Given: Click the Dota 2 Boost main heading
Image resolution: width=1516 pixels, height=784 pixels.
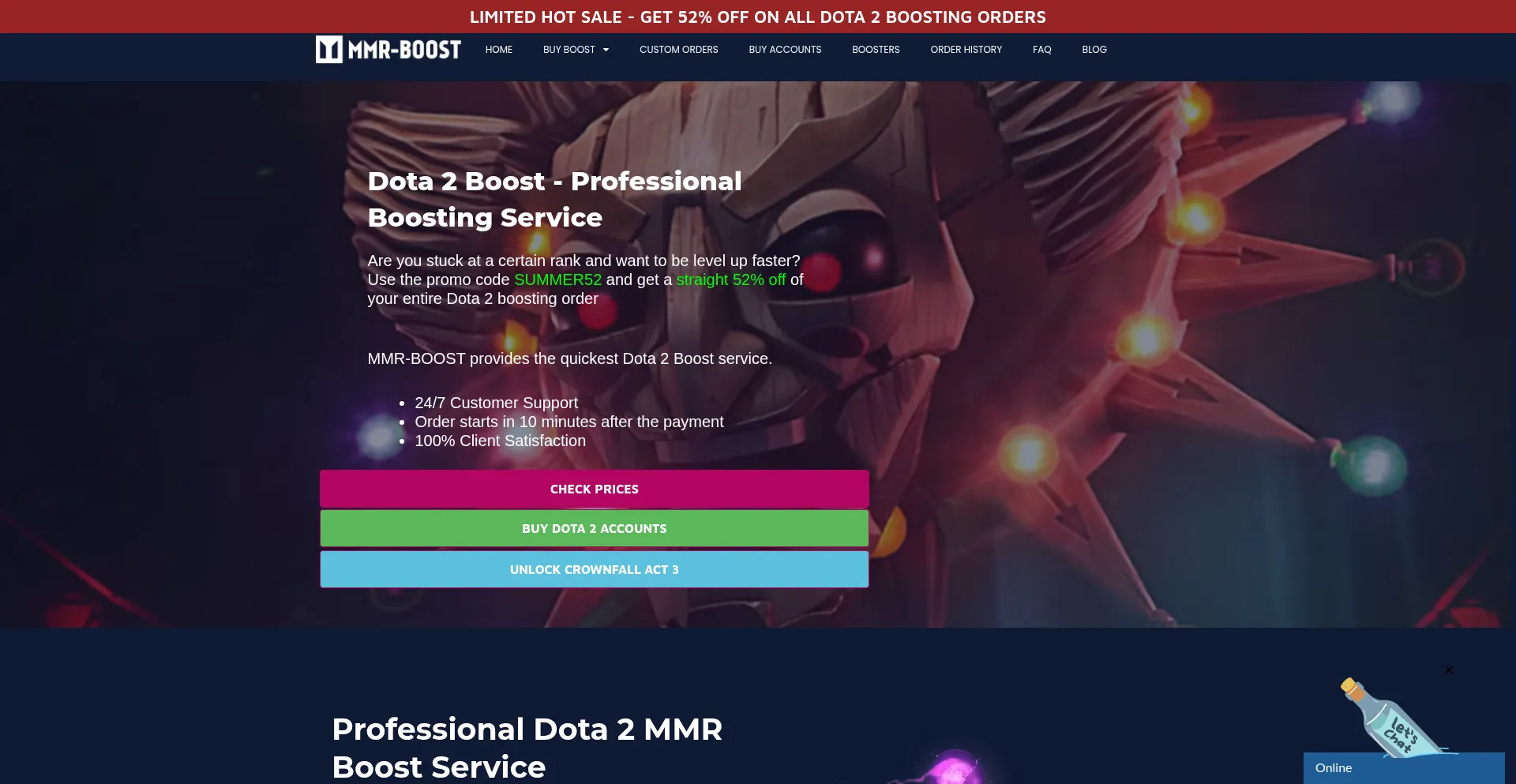Looking at the screenshot, I should 555,199.
